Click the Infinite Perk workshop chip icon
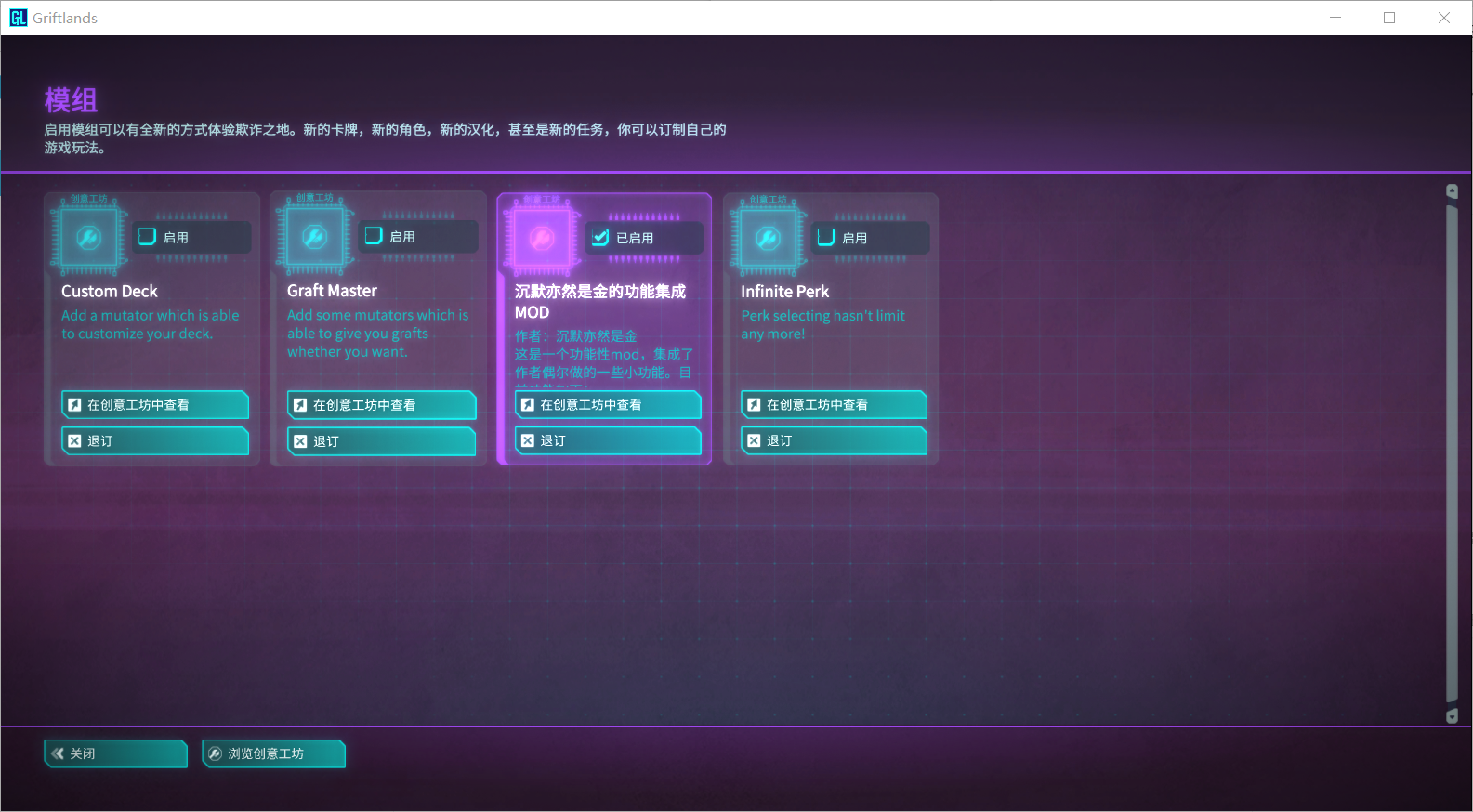Image resolution: width=1473 pixels, height=812 pixels. (768, 239)
